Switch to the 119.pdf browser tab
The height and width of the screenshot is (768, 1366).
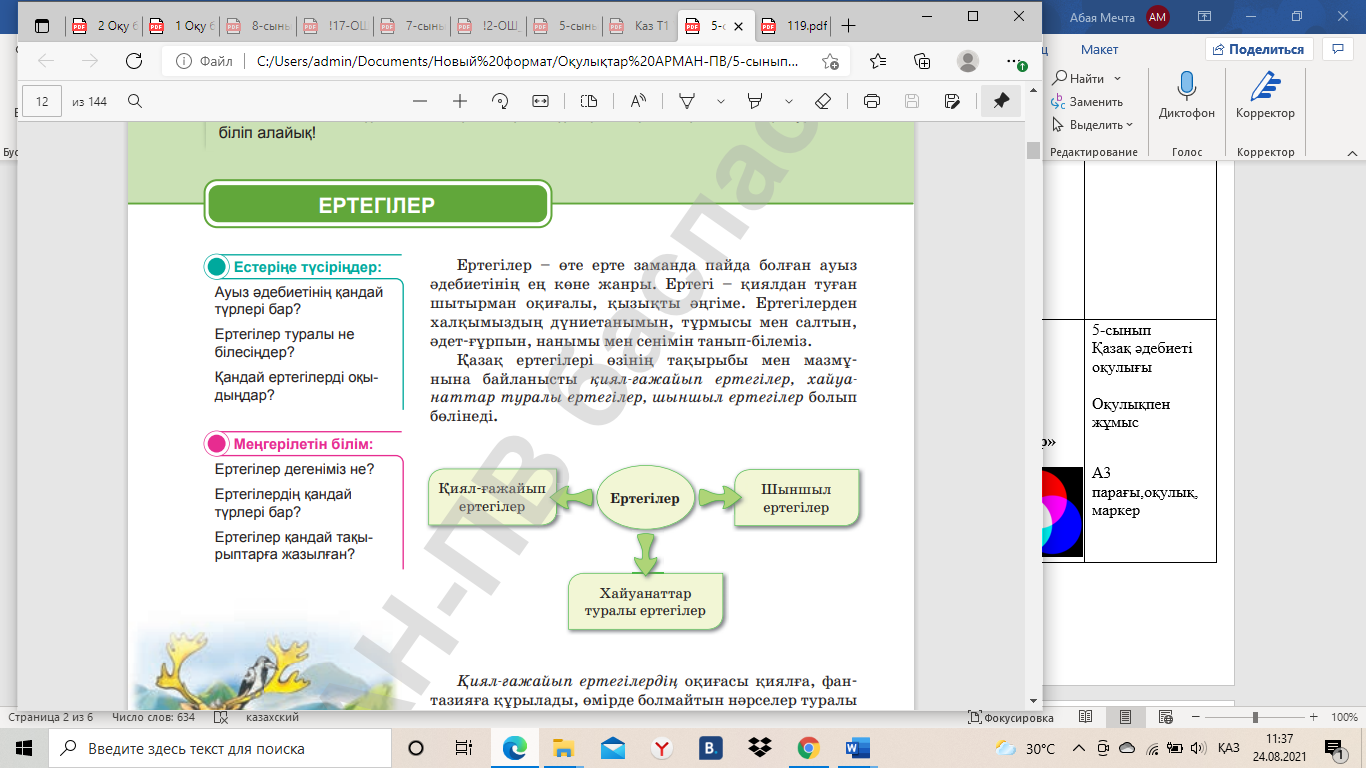coord(791,25)
